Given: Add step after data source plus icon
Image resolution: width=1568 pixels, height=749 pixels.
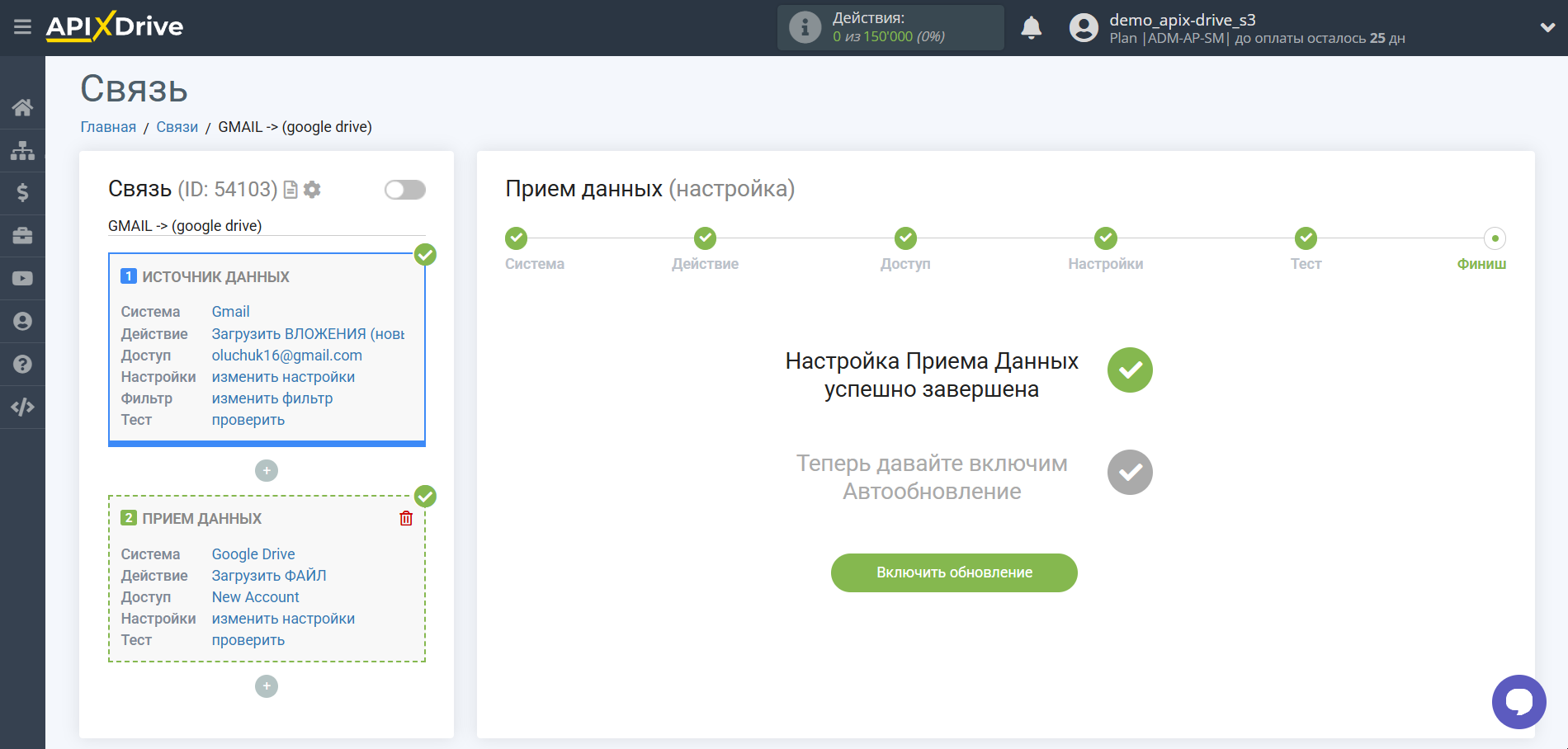Looking at the screenshot, I should click(x=267, y=471).
